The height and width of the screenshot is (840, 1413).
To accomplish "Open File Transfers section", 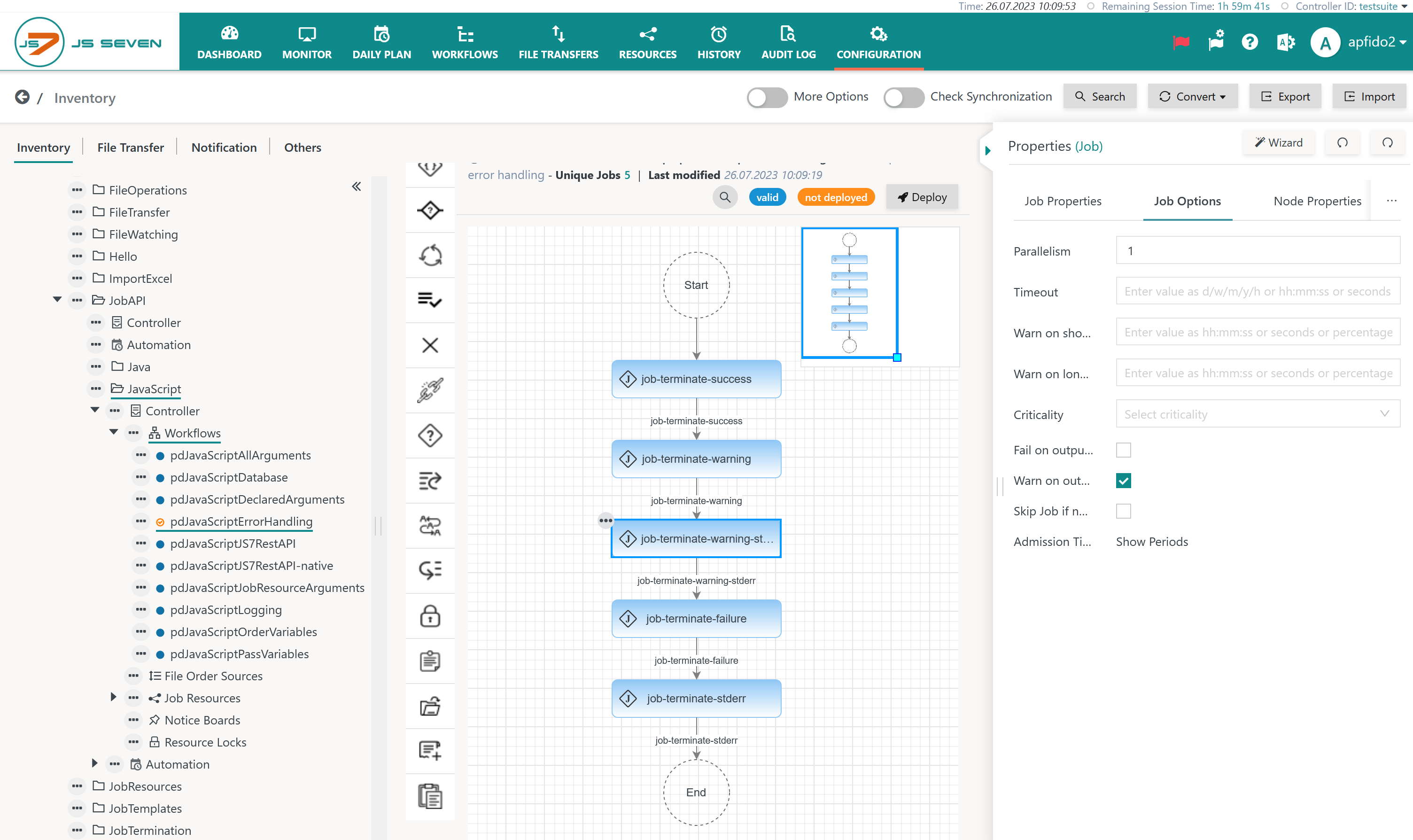I will [x=558, y=42].
